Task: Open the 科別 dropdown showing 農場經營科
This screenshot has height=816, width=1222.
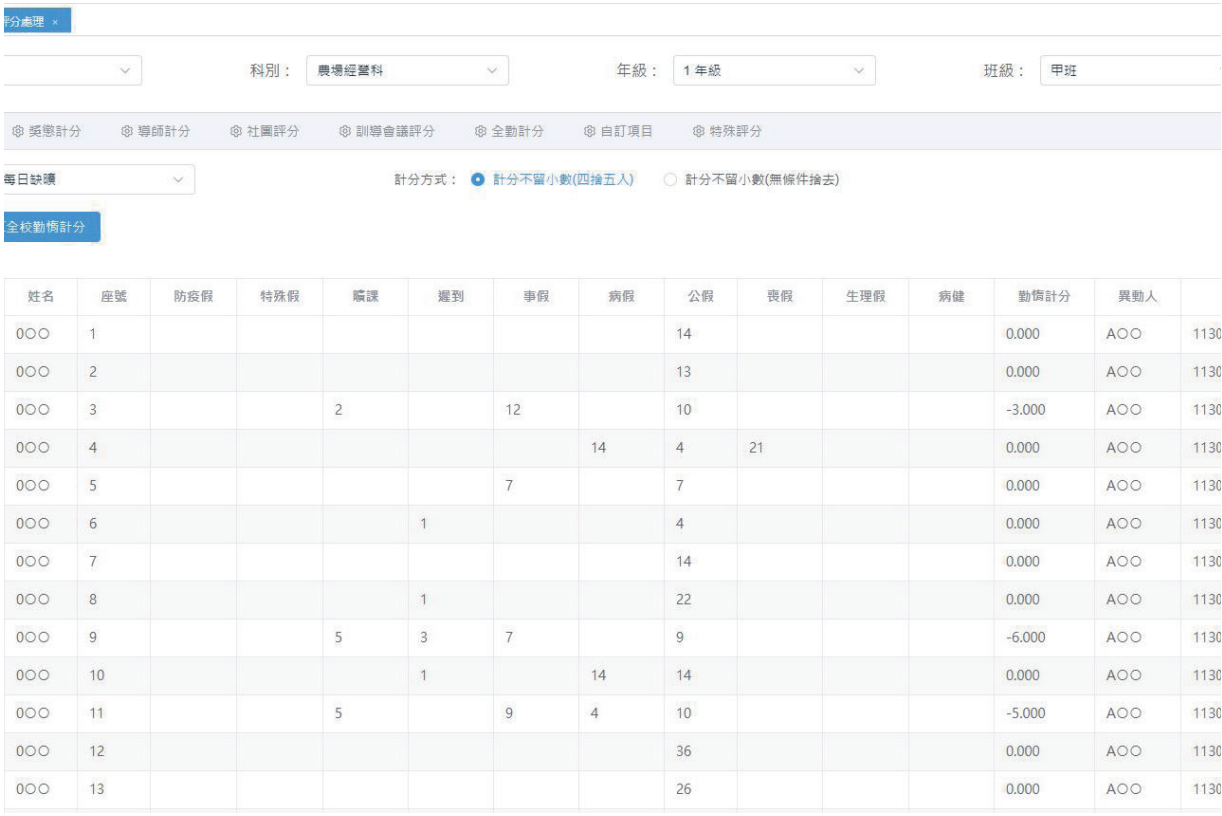Action: (x=407, y=69)
